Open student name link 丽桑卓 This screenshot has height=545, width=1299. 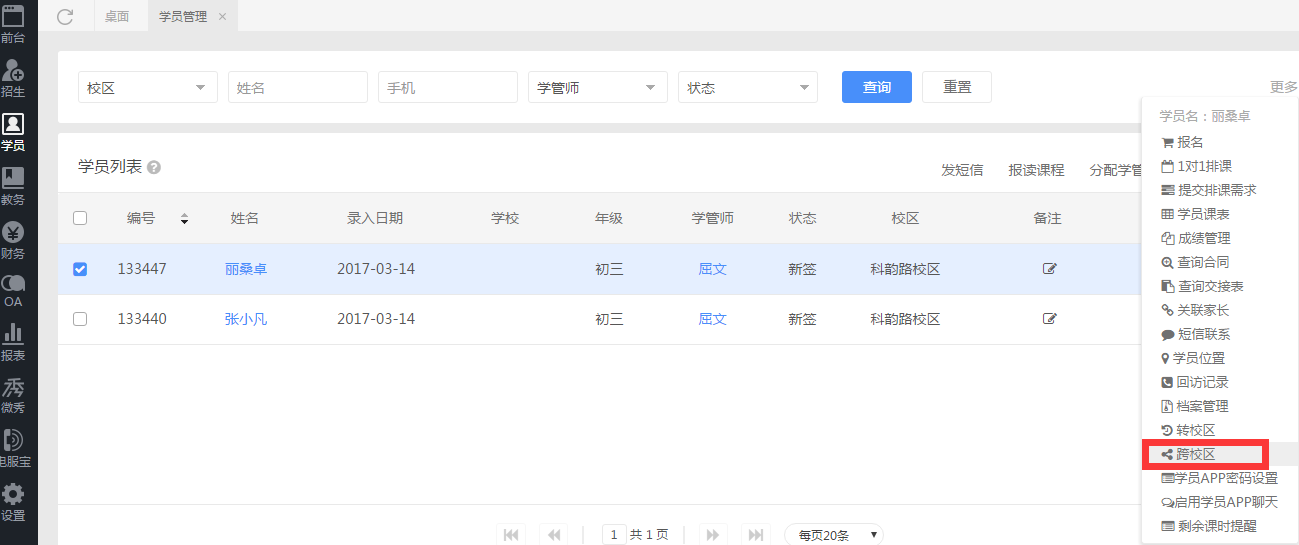(x=246, y=269)
